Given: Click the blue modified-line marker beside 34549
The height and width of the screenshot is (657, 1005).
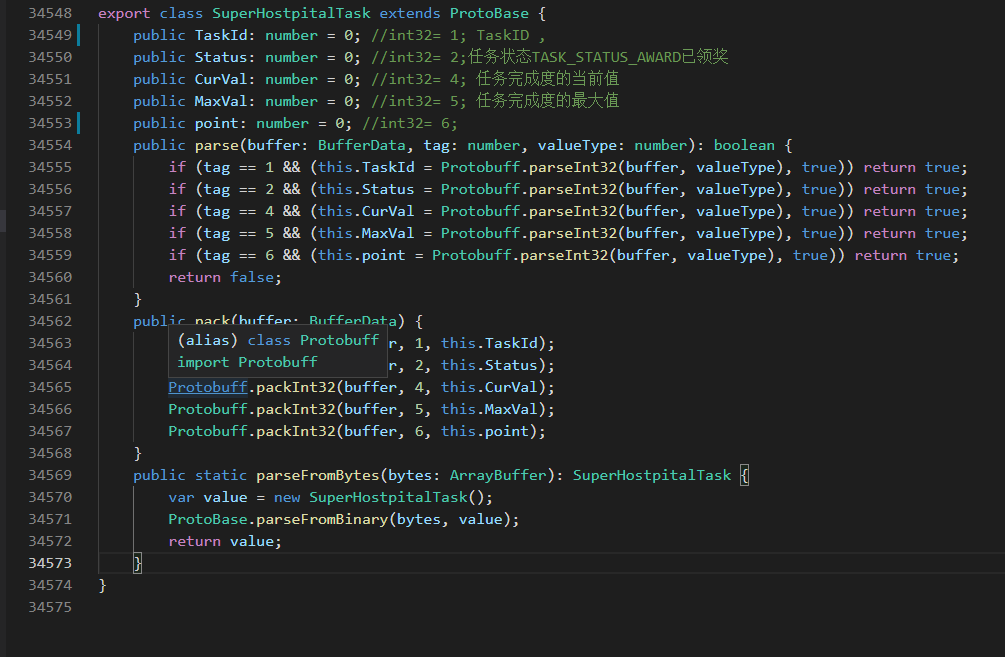Looking at the screenshot, I should point(79,35).
